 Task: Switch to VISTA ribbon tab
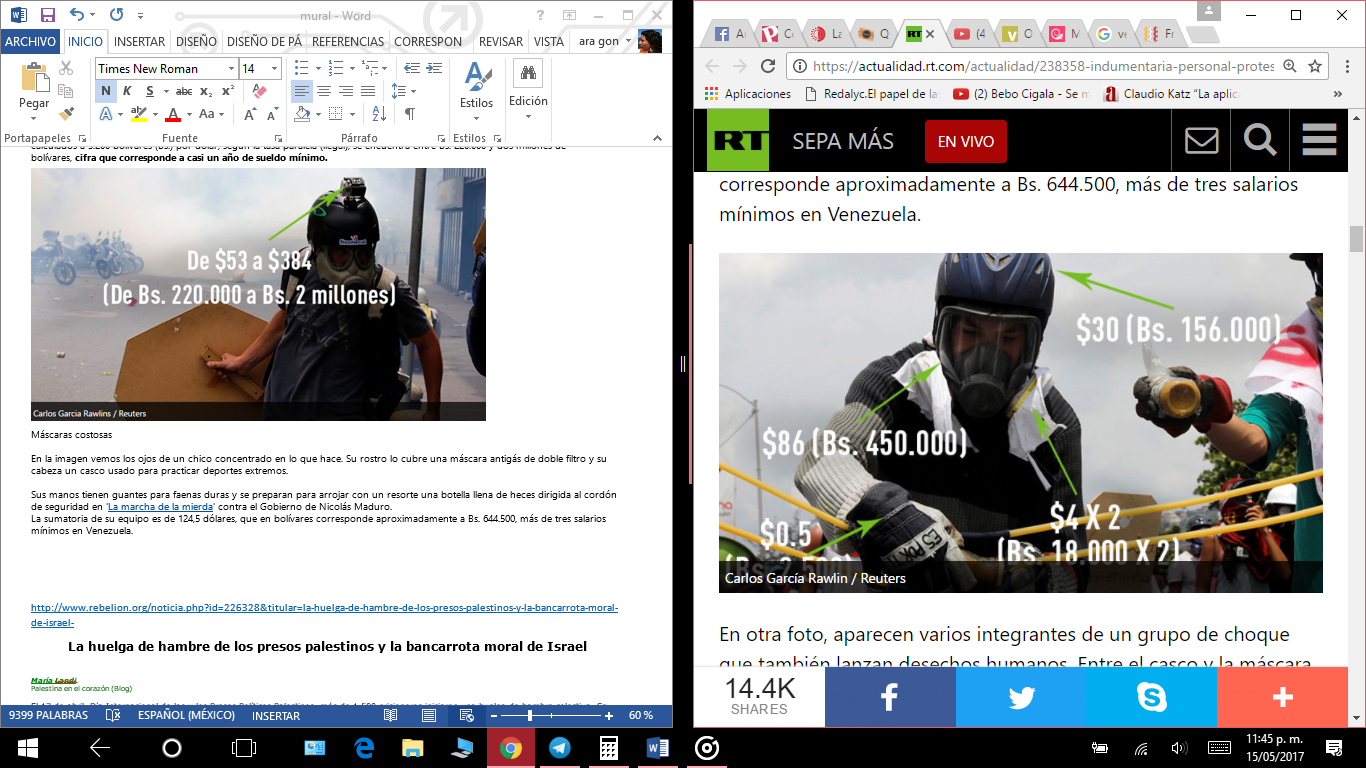click(x=549, y=41)
